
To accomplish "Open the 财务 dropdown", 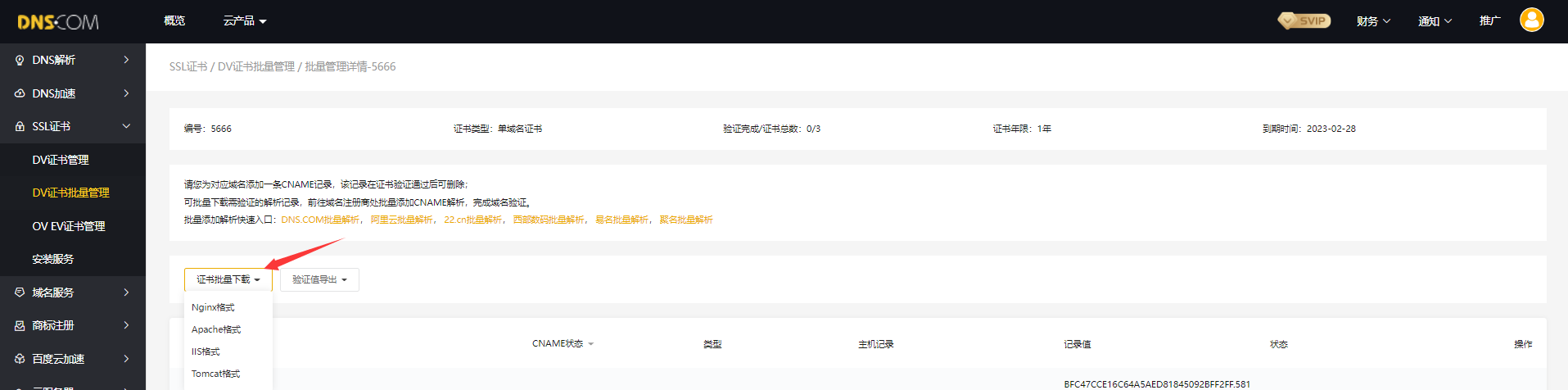I will point(1373,21).
